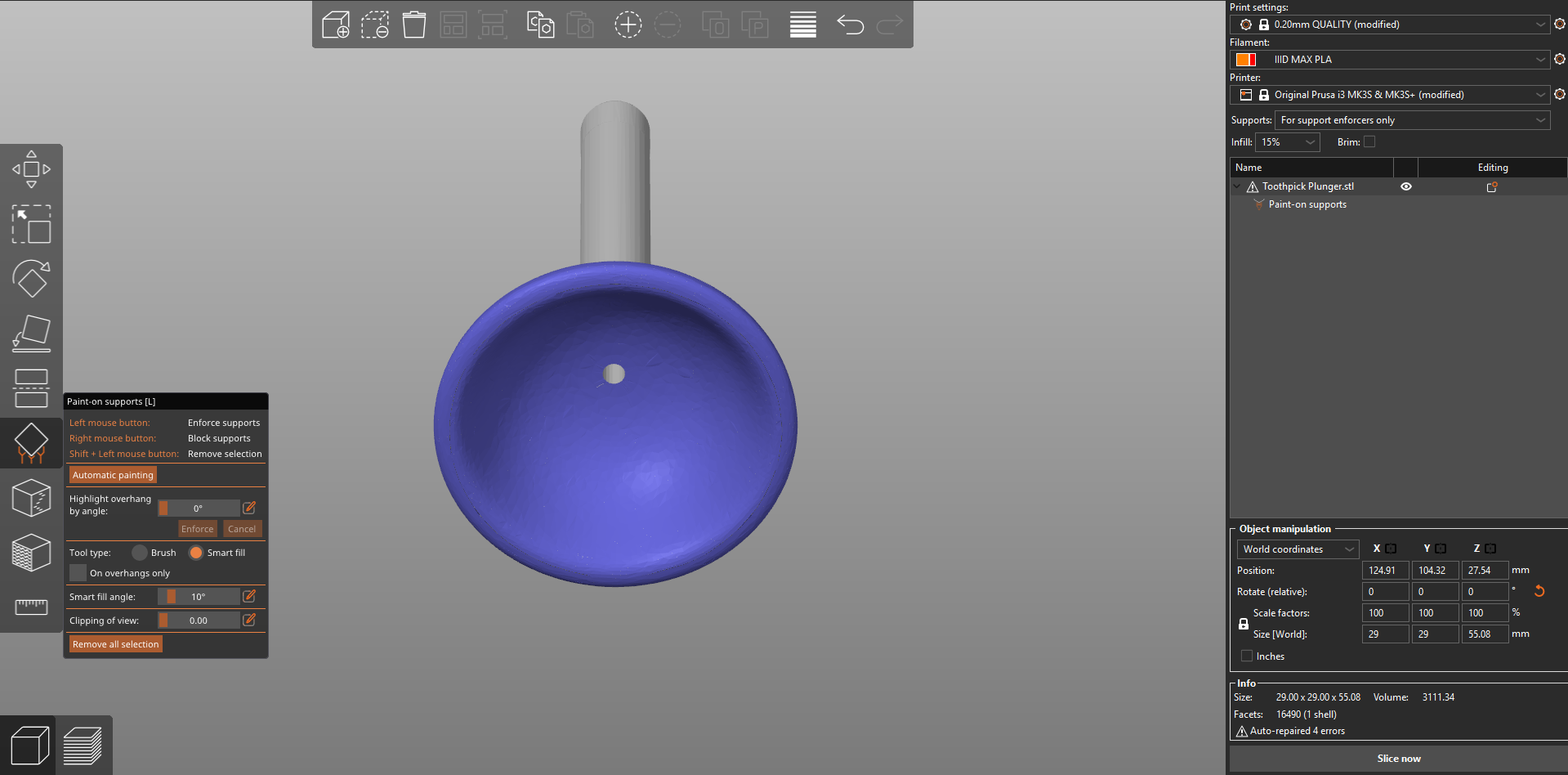Viewport: 1568px width, 775px height.
Task: Open the Place on face tool
Action: tap(31, 333)
